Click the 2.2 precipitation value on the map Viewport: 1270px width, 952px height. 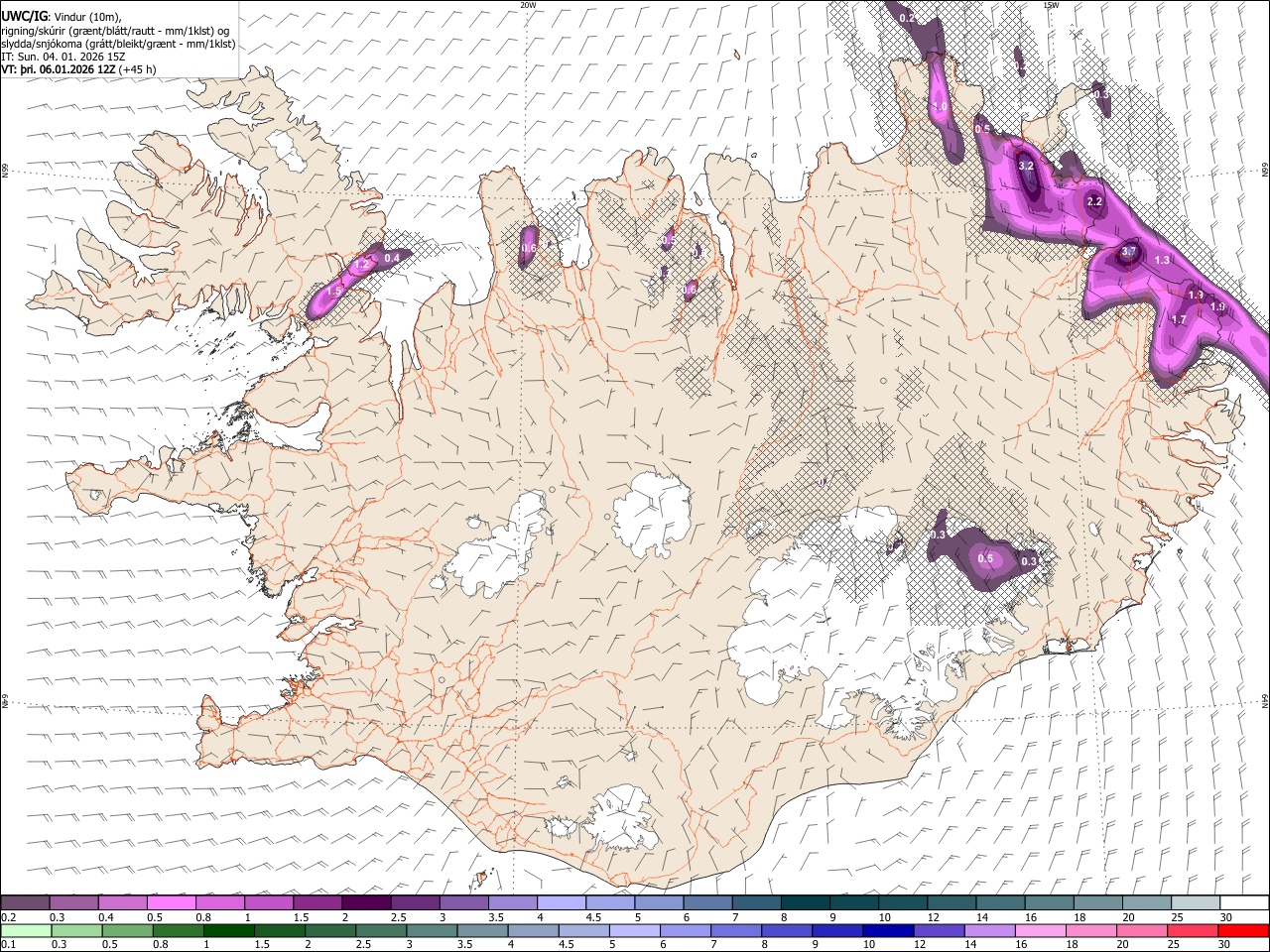click(x=1094, y=201)
